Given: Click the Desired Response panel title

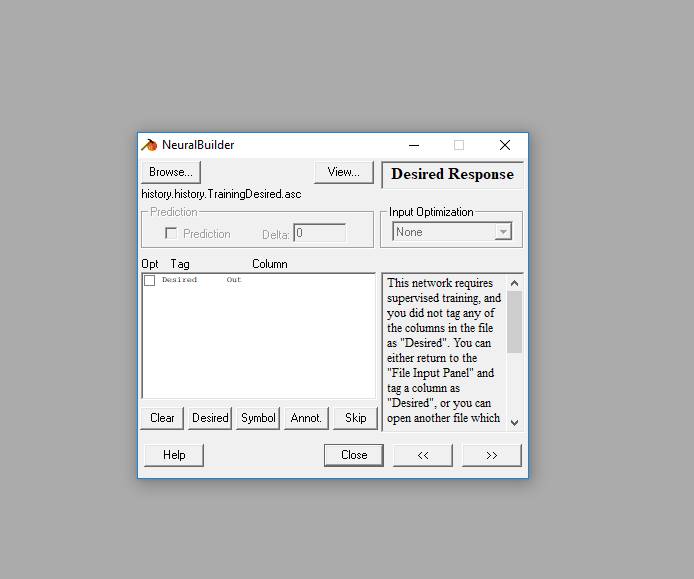Looking at the screenshot, I should pos(452,174).
